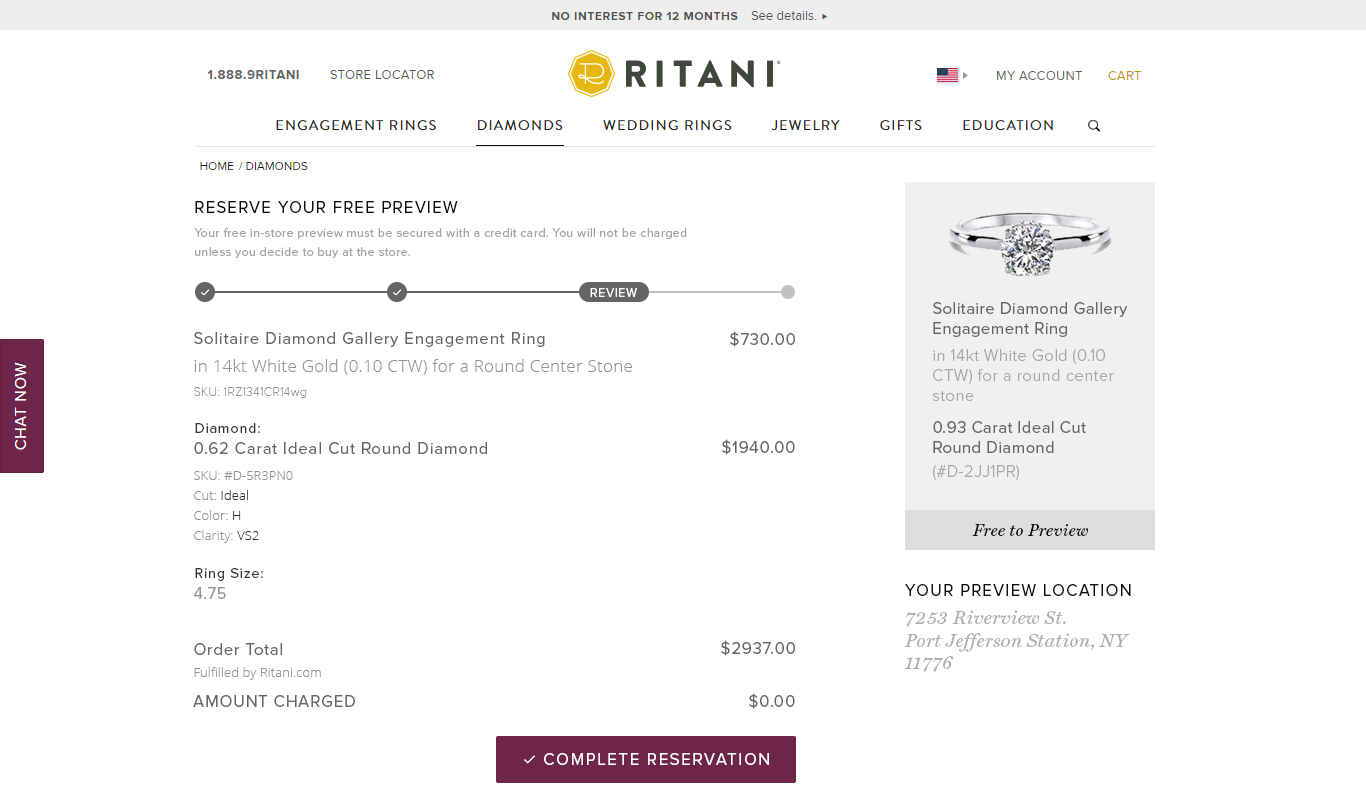Click the second completed checkmark step
The image size is (1366, 800).
tap(396, 292)
